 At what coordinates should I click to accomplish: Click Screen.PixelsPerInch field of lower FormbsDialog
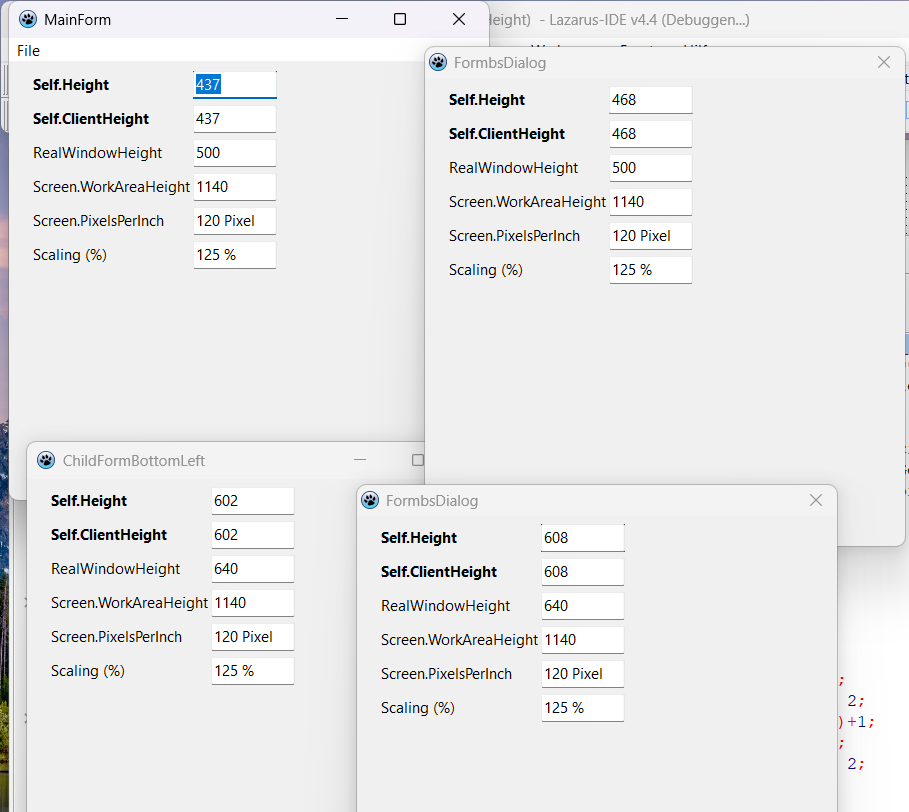point(582,673)
